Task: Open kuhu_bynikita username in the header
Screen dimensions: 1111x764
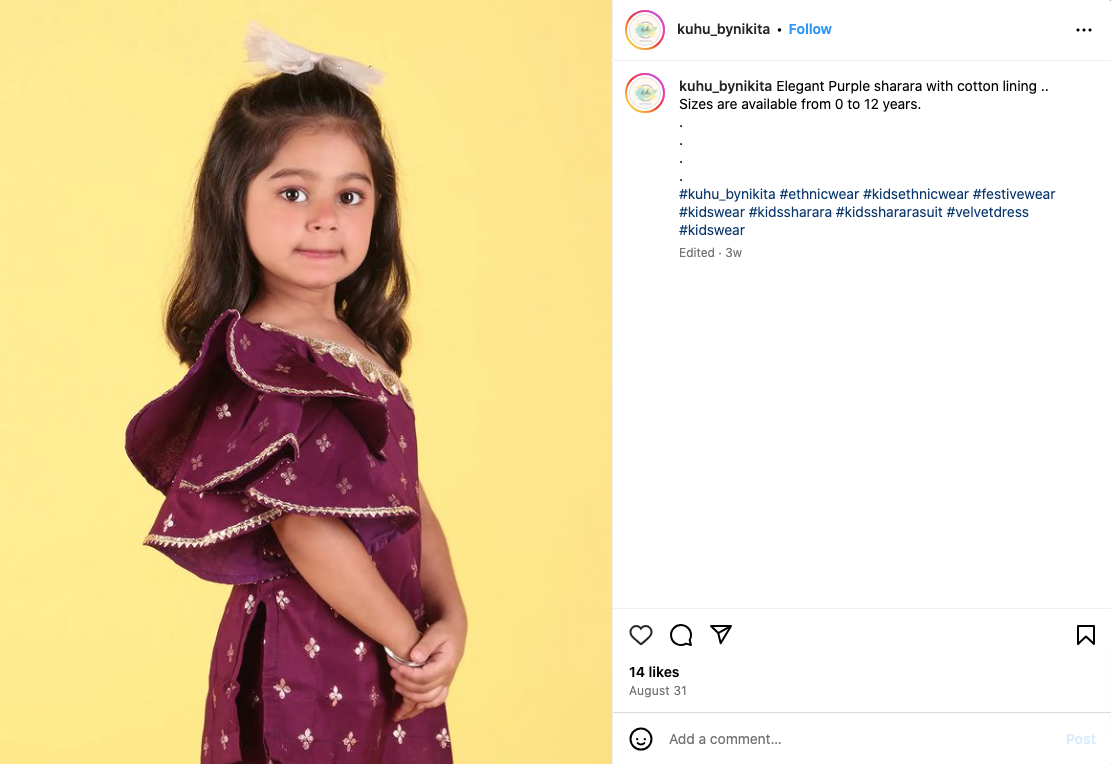Action: tap(723, 29)
